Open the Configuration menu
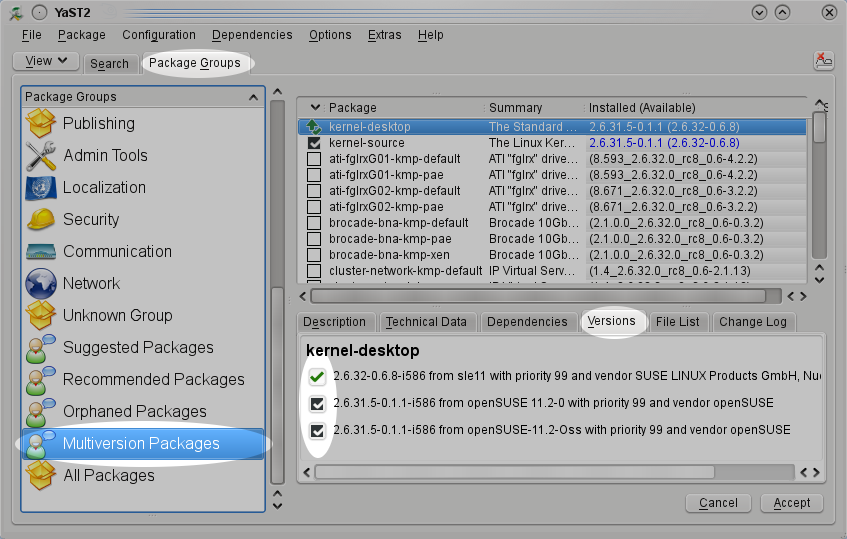The width and height of the screenshot is (847, 539). pos(159,35)
